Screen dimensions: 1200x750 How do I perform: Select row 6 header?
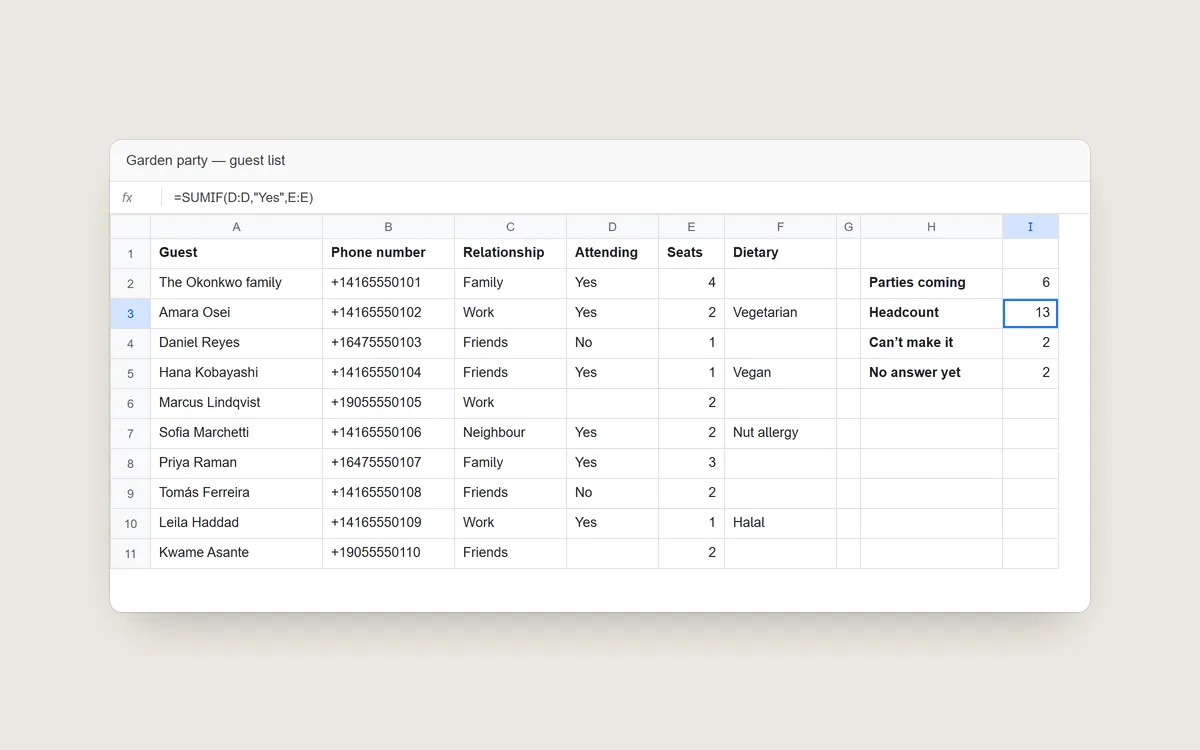click(x=130, y=404)
